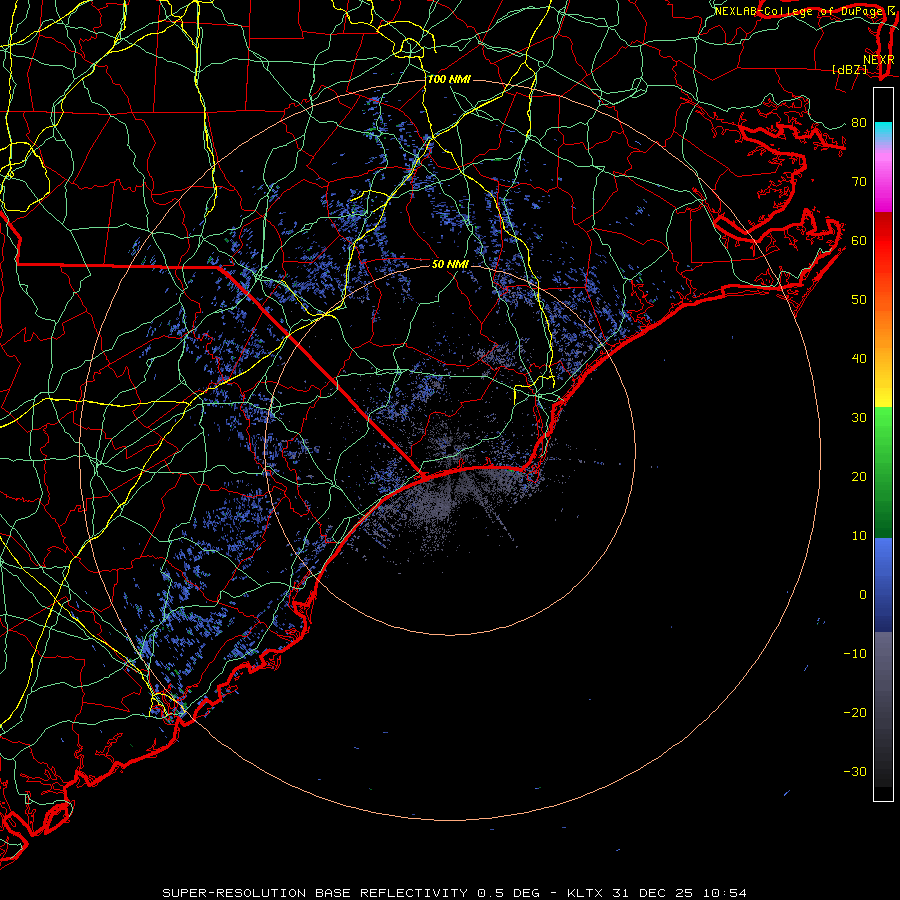The height and width of the screenshot is (900, 900).
Task: Select the 70 value on the dBZ scale
Action: coord(859,181)
